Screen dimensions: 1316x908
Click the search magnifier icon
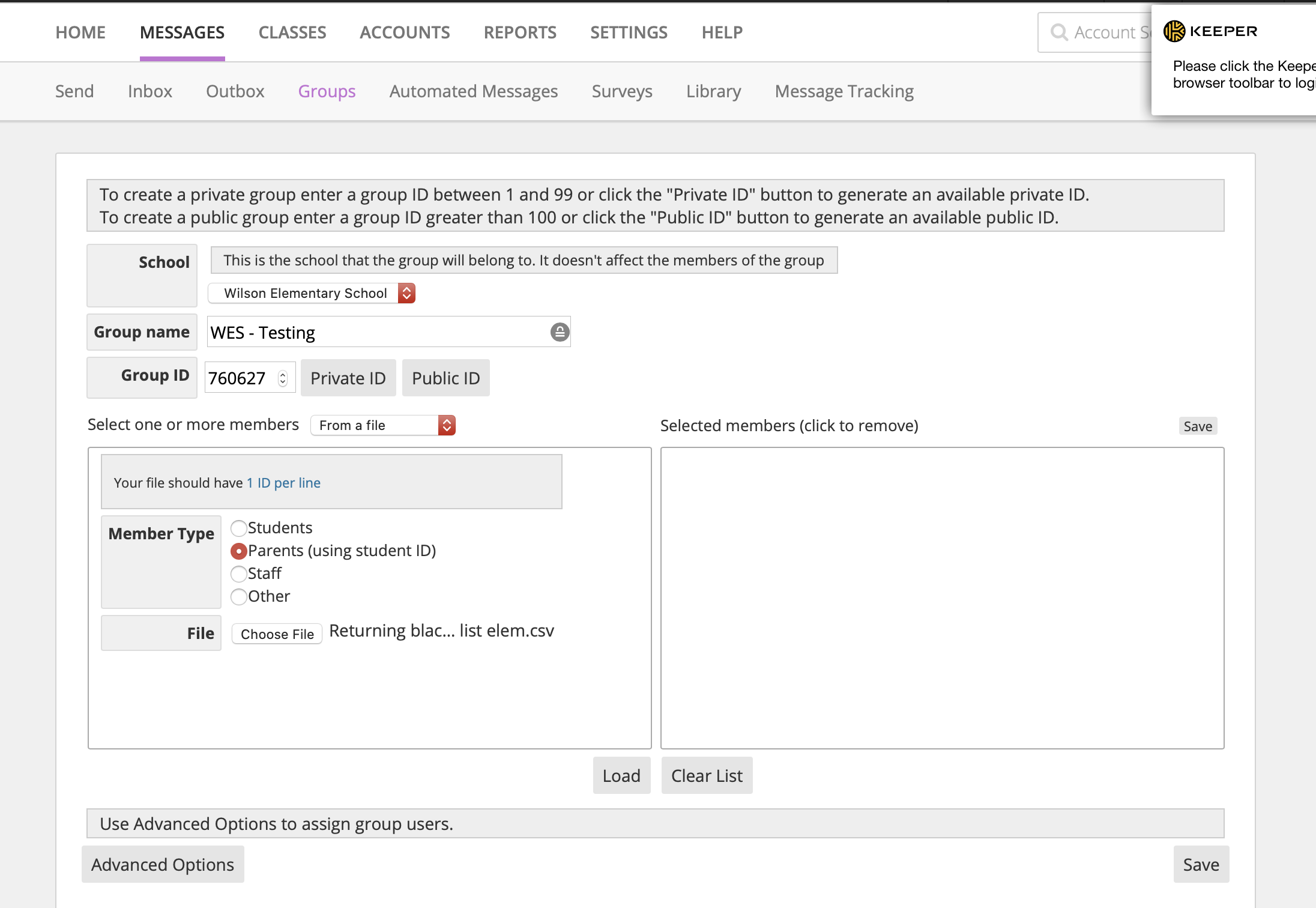tap(1059, 32)
